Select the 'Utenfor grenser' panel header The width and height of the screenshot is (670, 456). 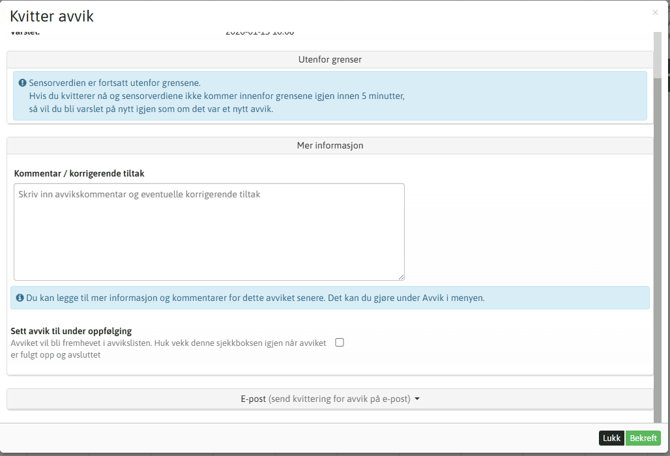pyautogui.click(x=330, y=60)
